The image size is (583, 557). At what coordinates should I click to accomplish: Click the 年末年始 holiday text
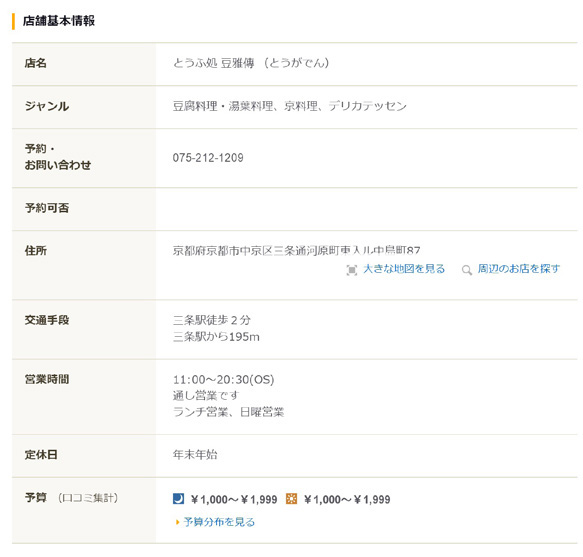tap(195, 454)
